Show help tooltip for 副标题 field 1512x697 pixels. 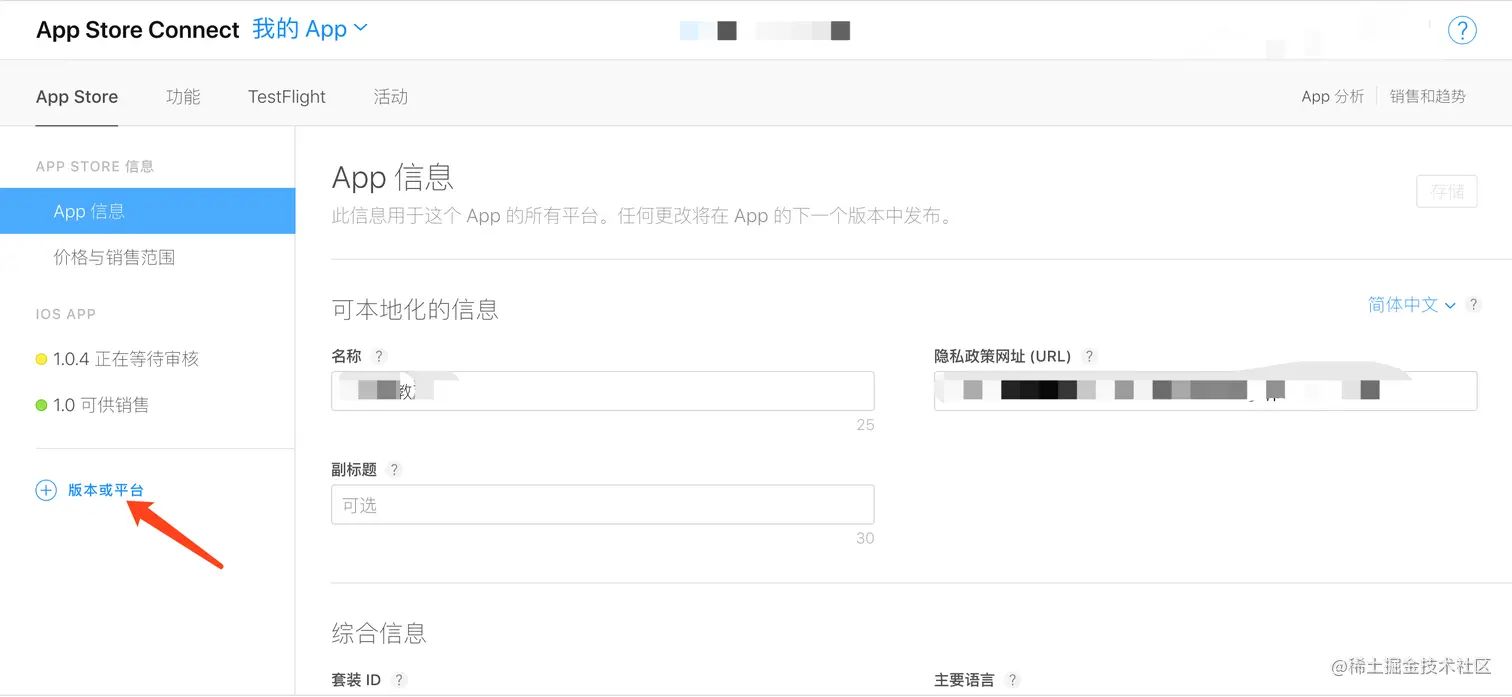[x=394, y=469]
